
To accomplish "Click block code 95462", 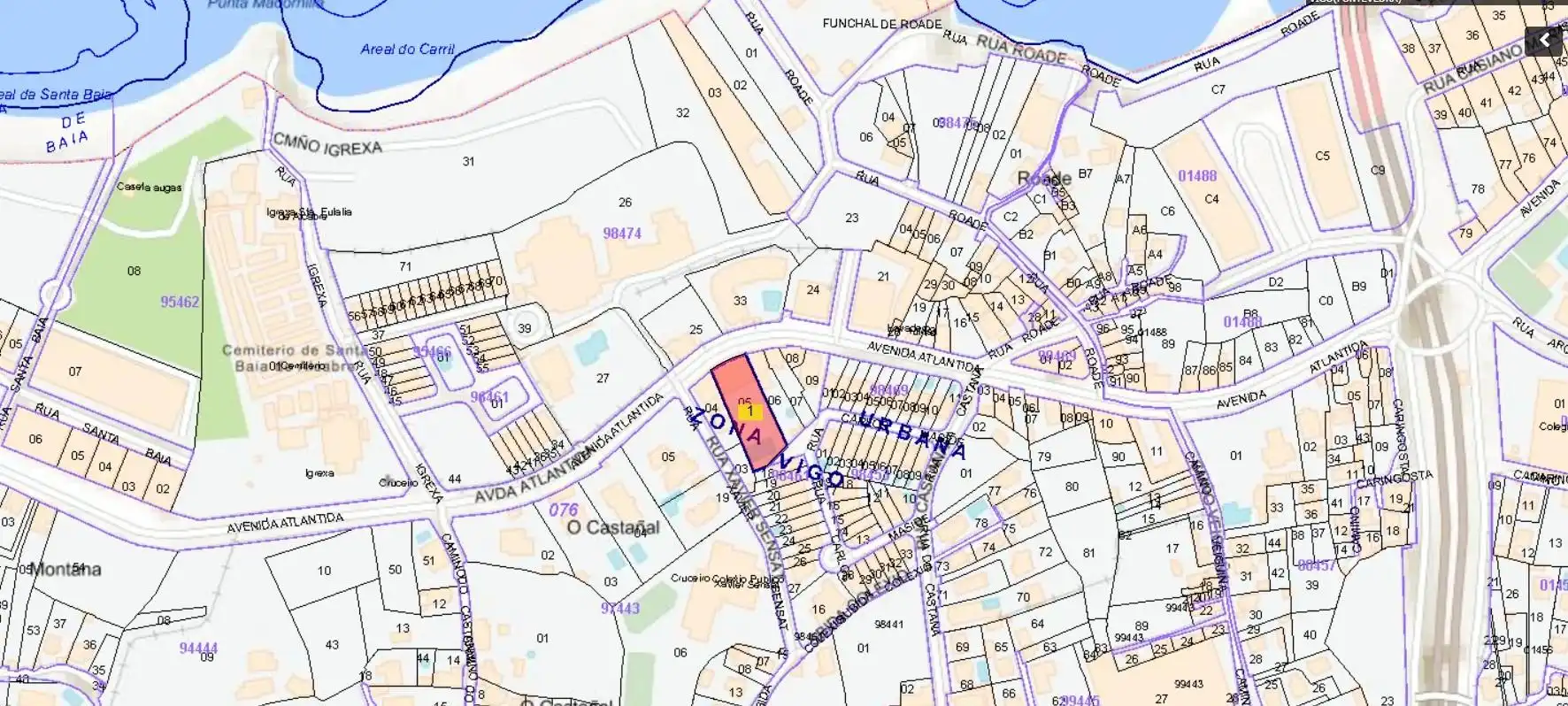I will [x=180, y=302].
